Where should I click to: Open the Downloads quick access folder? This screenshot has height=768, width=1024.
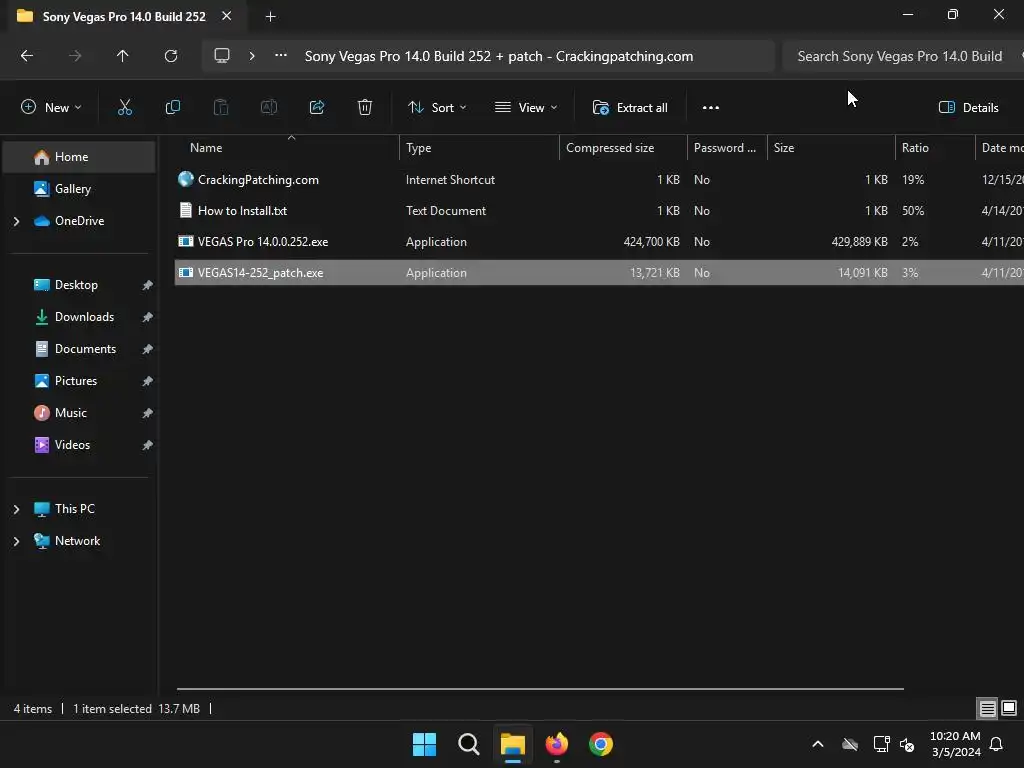pyautogui.click(x=79, y=317)
